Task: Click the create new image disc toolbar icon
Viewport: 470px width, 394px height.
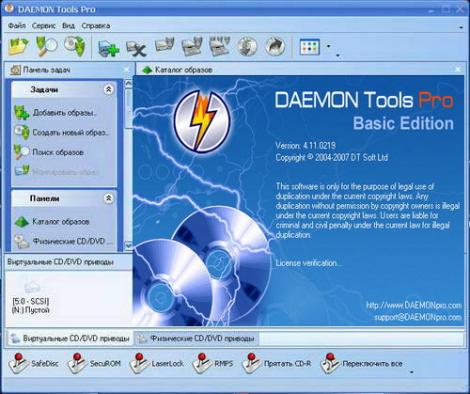Action: pyautogui.click(x=75, y=46)
